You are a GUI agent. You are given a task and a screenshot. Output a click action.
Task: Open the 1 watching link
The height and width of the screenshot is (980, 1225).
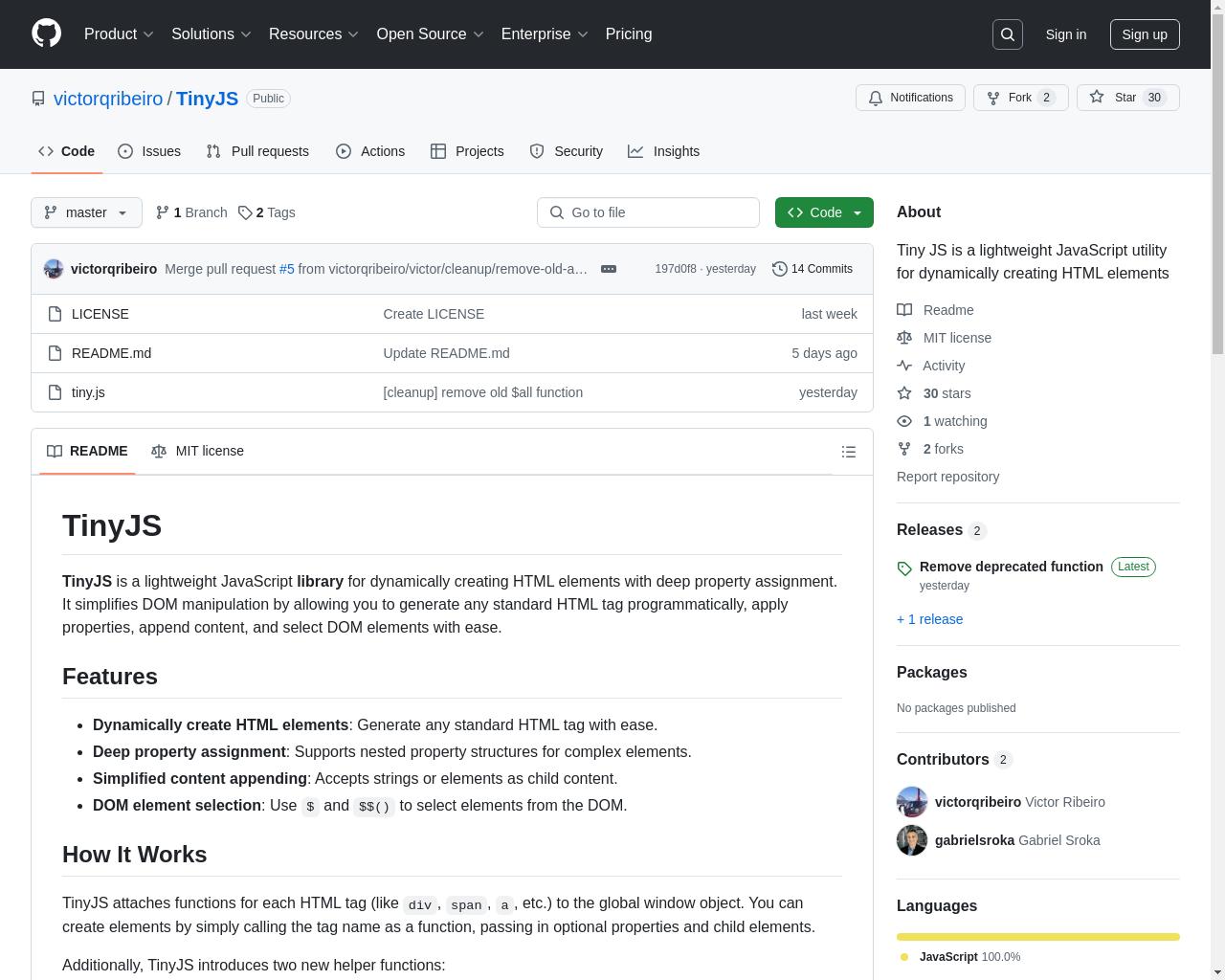point(942,421)
